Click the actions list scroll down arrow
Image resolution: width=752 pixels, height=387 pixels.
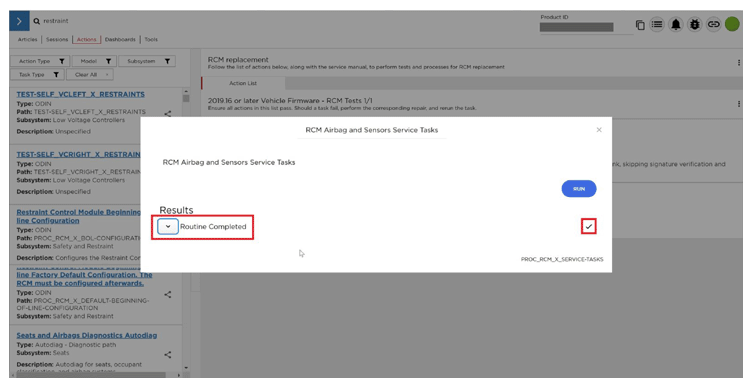[186, 368]
